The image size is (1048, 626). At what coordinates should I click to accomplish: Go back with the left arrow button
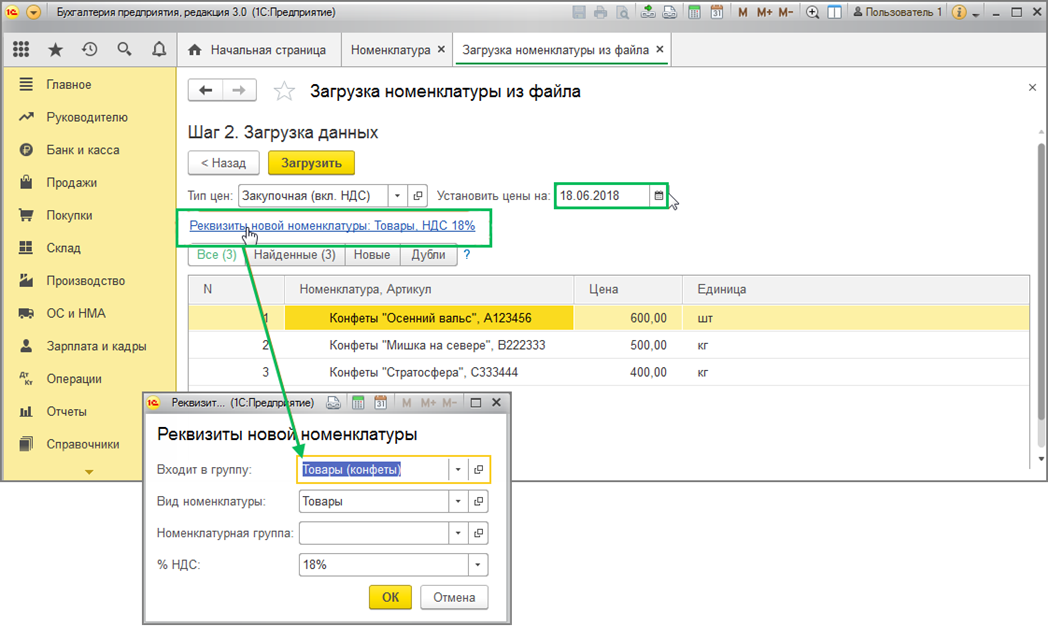click(205, 90)
